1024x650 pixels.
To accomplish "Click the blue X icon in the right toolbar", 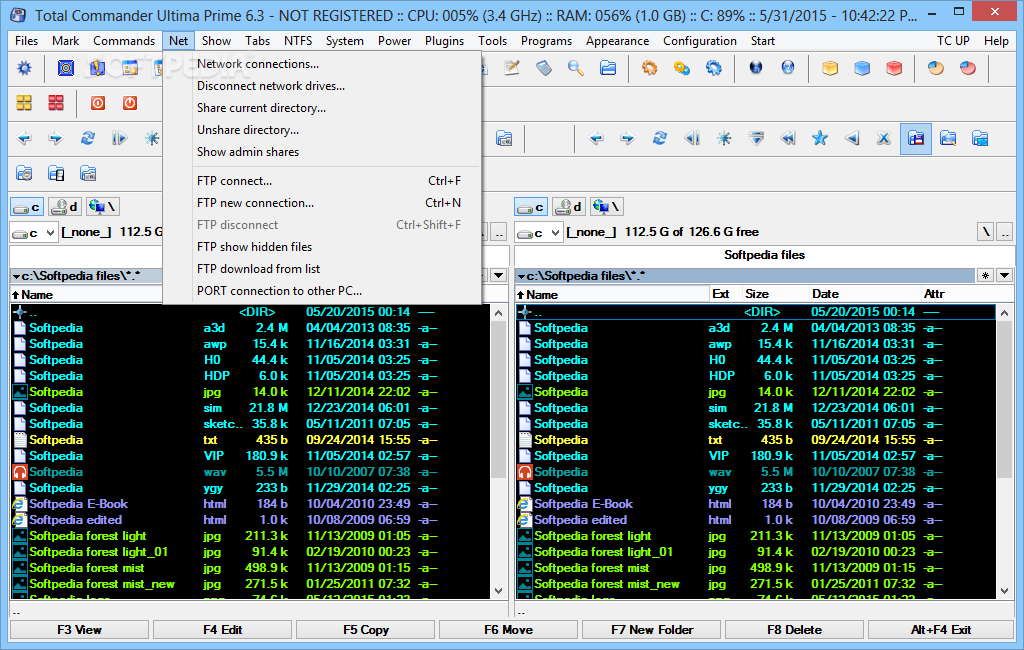I will [x=884, y=138].
